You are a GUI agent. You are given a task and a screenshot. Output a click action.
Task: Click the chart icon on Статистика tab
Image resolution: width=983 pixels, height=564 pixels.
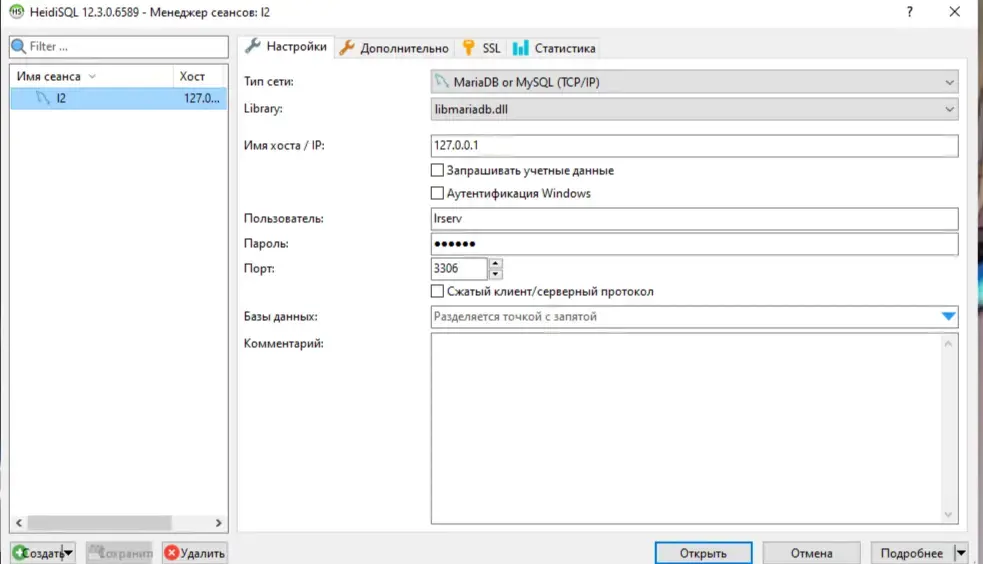click(520, 48)
